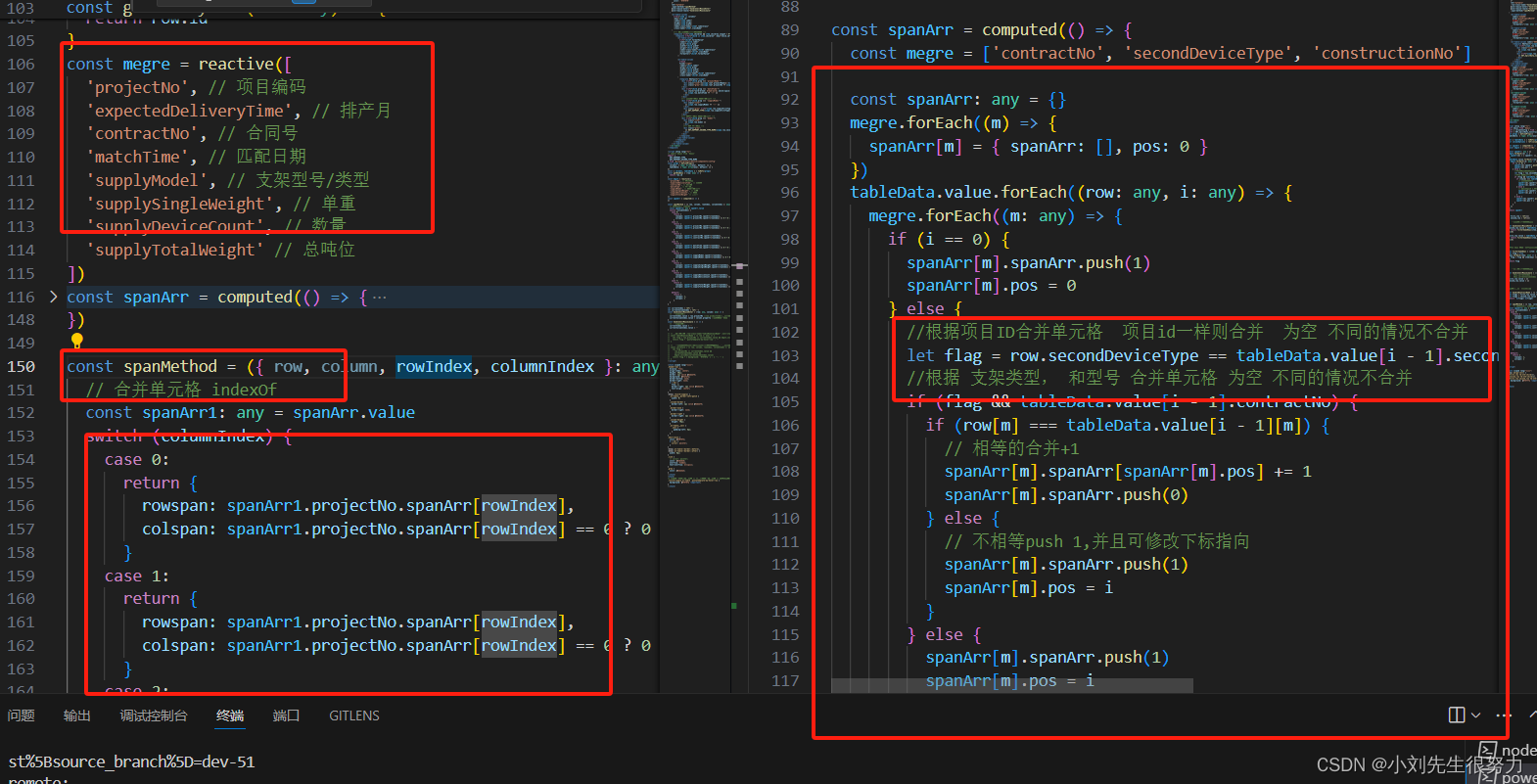Click the lightbulb quick-fix icon
Viewport: 1537px width, 784px height.
pyautogui.click(x=77, y=341)
